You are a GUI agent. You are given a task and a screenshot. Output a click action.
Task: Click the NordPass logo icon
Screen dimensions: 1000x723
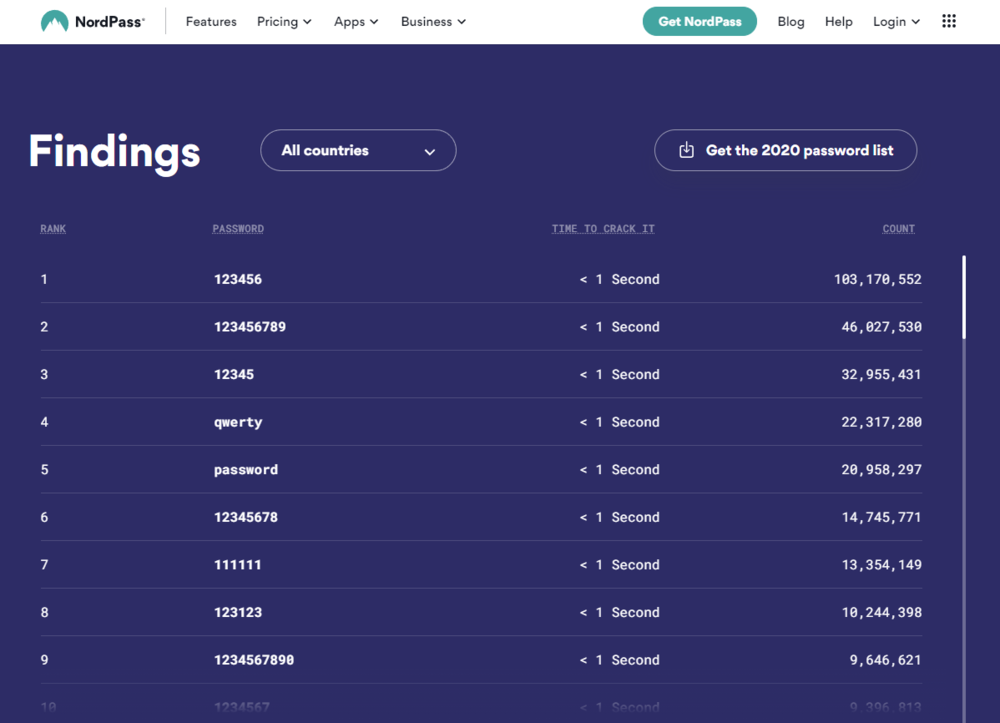tap(54, 21)
